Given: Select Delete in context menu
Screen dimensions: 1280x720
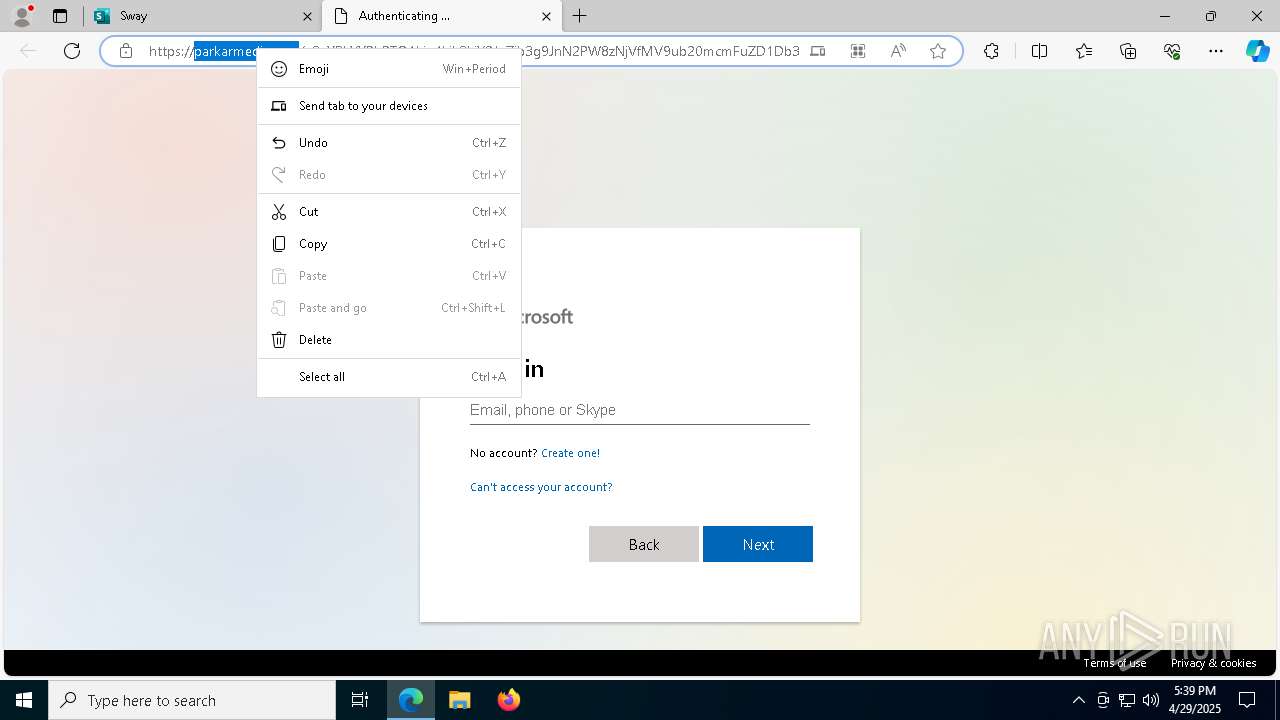Looking at the screenshot, I should tap(389, 340).
